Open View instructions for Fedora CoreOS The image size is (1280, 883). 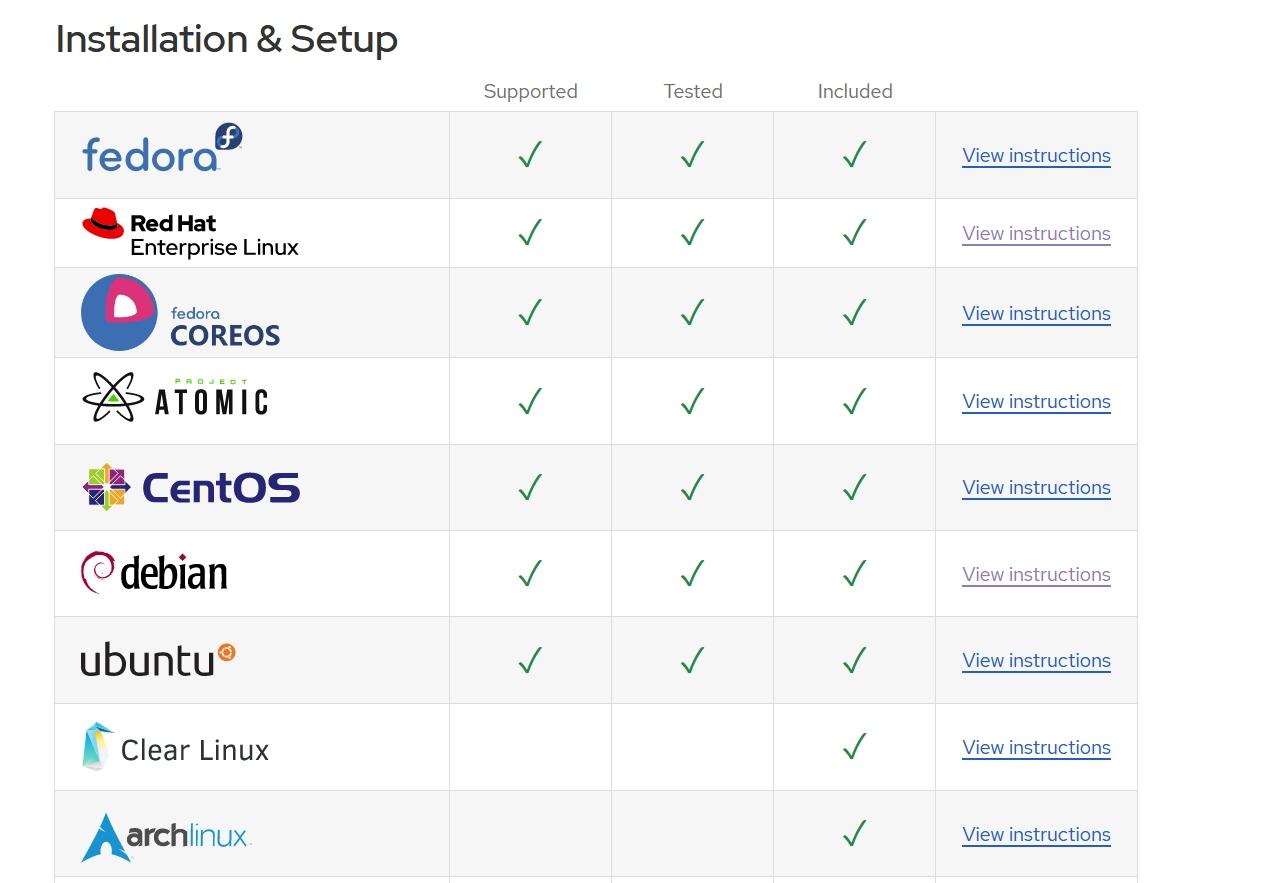(1036, 314)
